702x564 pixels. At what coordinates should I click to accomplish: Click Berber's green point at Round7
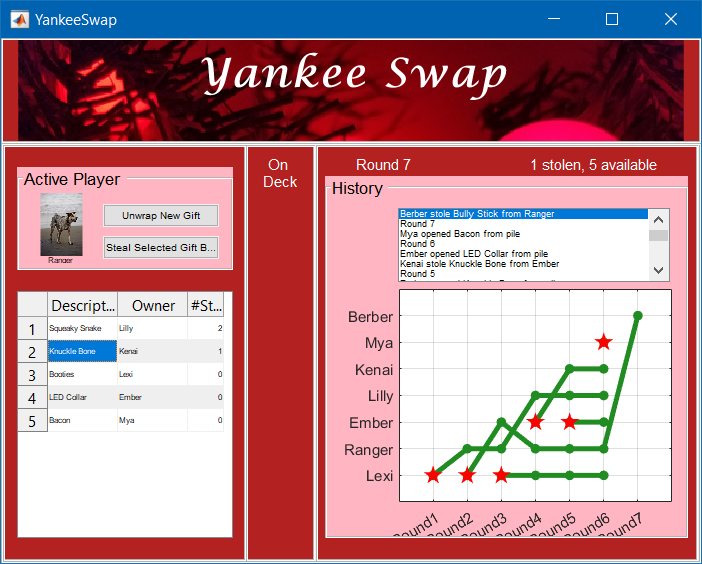[637, 316]
